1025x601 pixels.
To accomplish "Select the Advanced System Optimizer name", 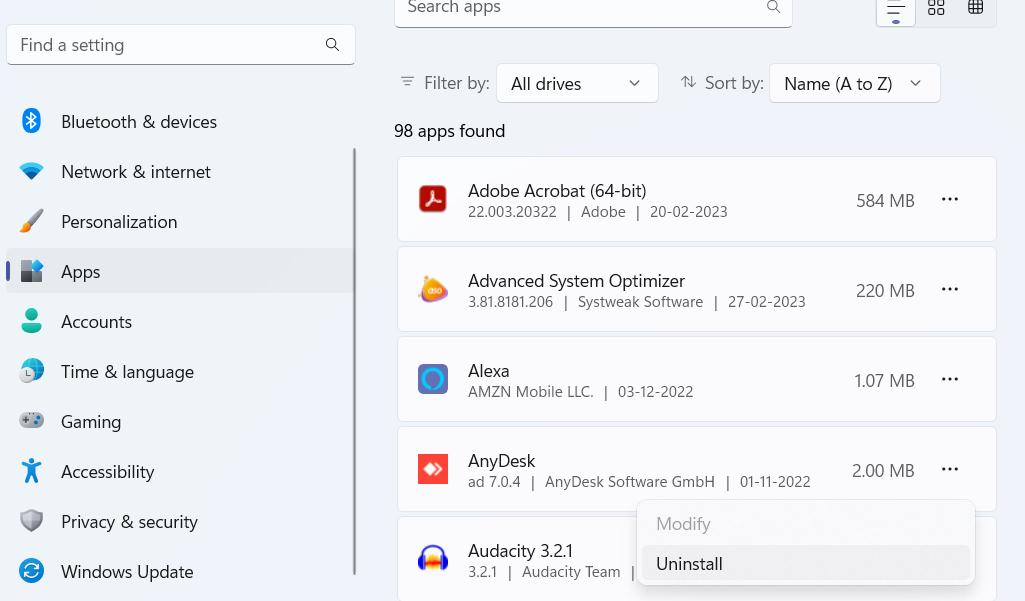I will pos(576,281).
